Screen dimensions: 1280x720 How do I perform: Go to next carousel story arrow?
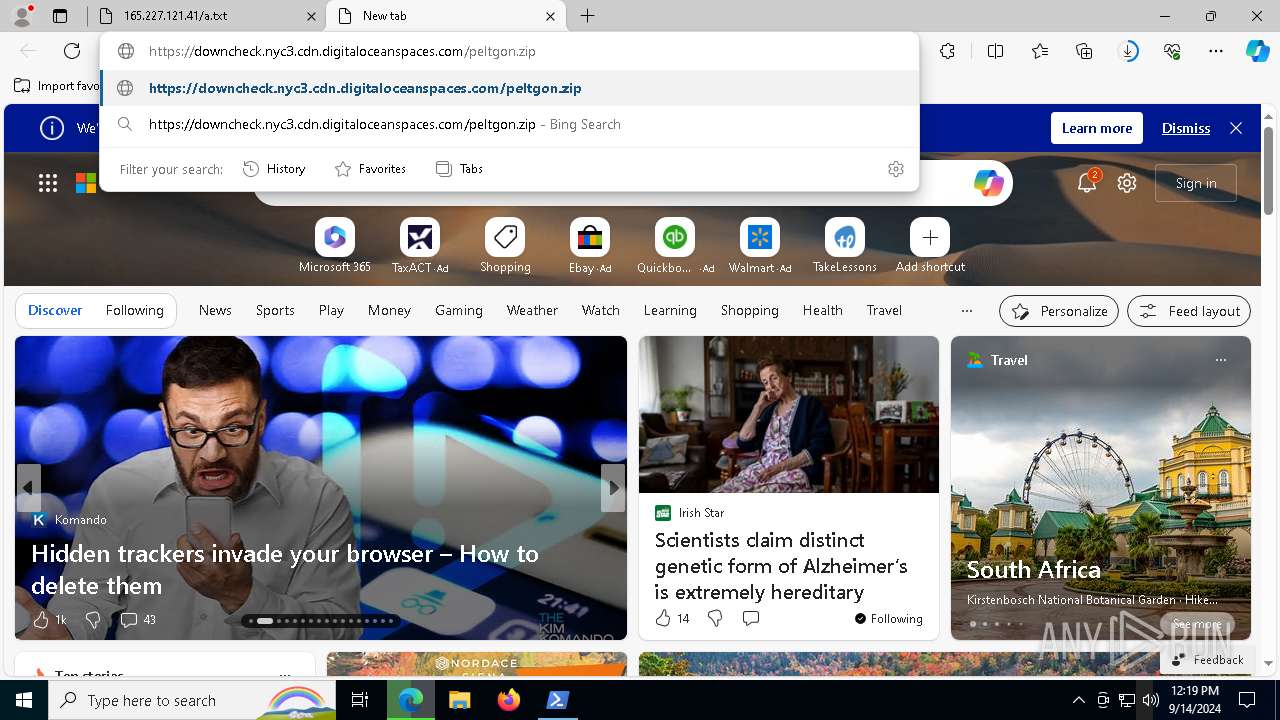tap(613, 488)
